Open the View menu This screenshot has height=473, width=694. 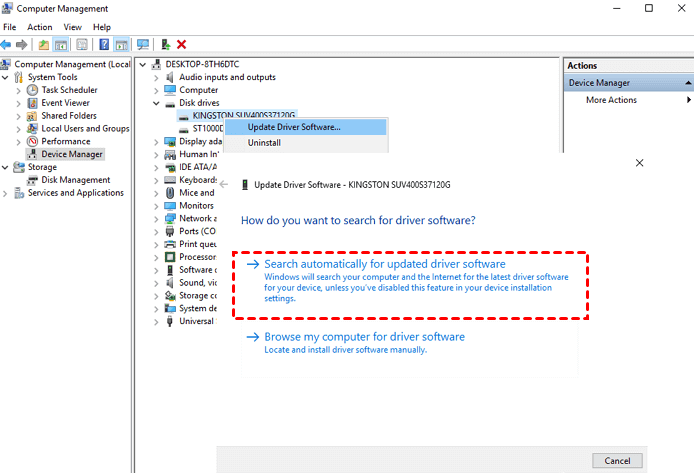(x=73, y=27)
